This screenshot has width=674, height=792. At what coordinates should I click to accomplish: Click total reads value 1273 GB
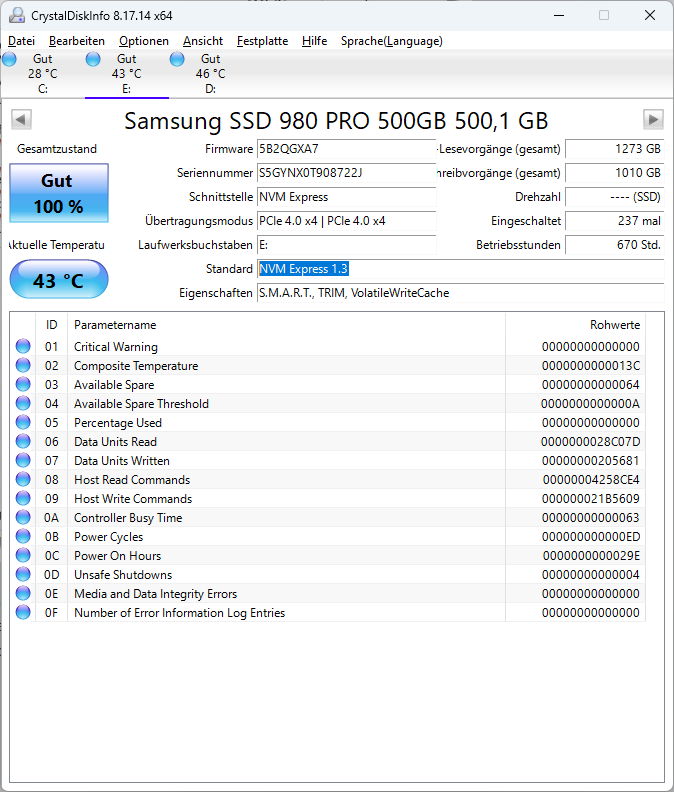614,149
